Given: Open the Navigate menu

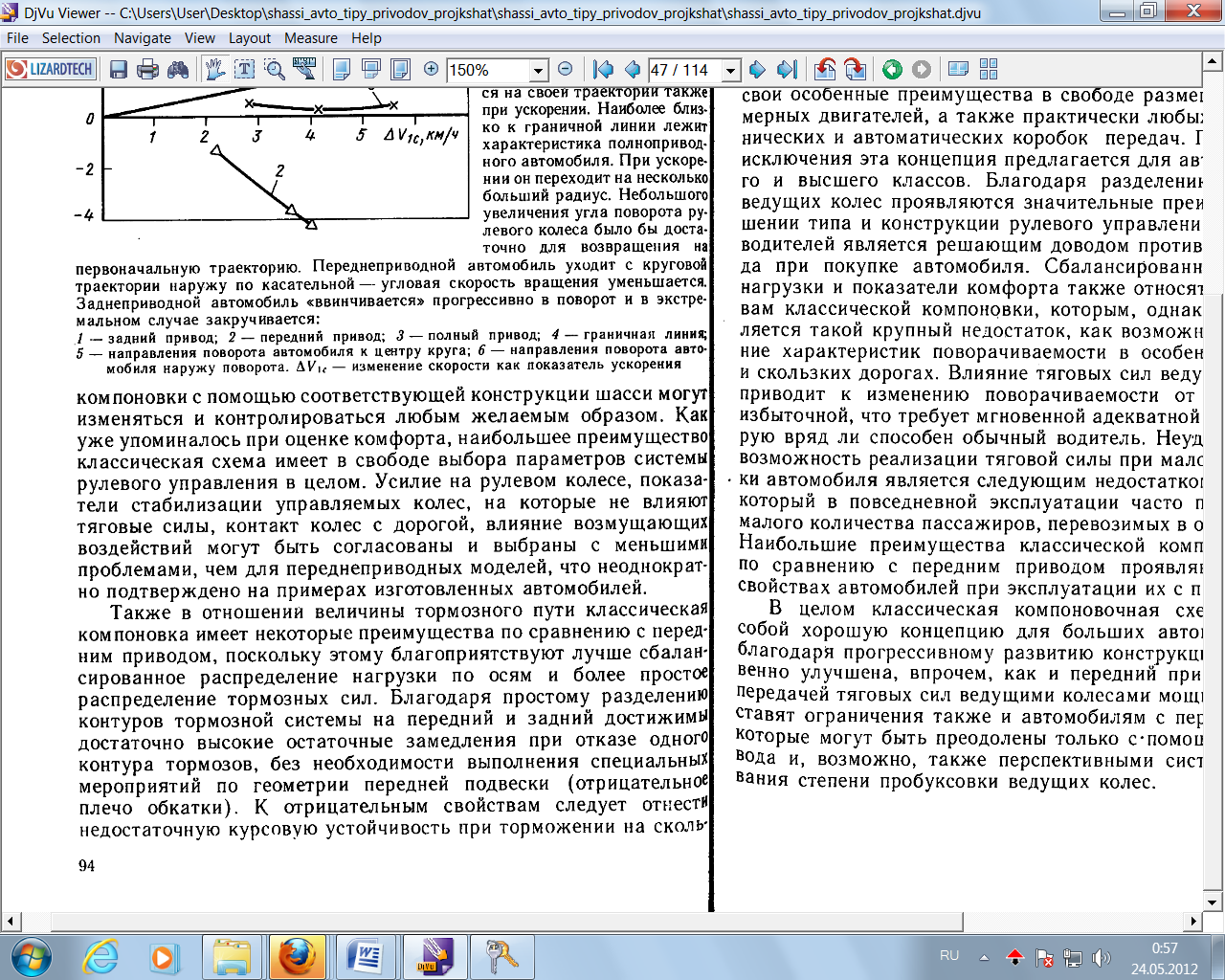Looking at the screenshot, I should pyautogui.click(x=143, y=38).
